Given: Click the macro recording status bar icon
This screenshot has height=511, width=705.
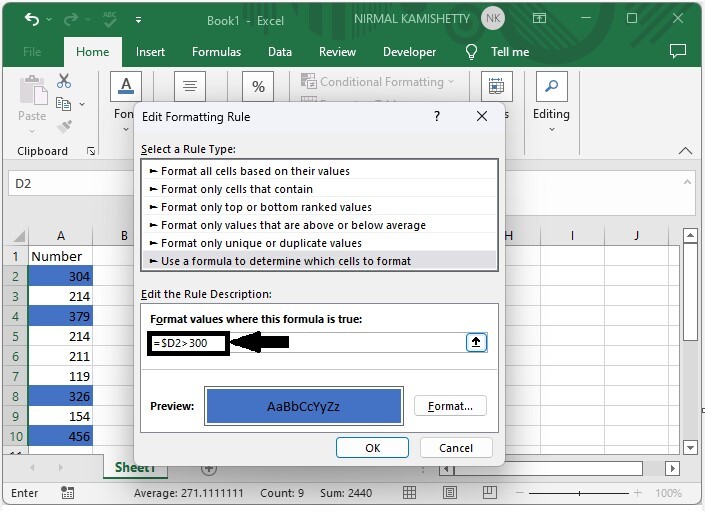Looking at the screenshot, I should click(67, 493).
